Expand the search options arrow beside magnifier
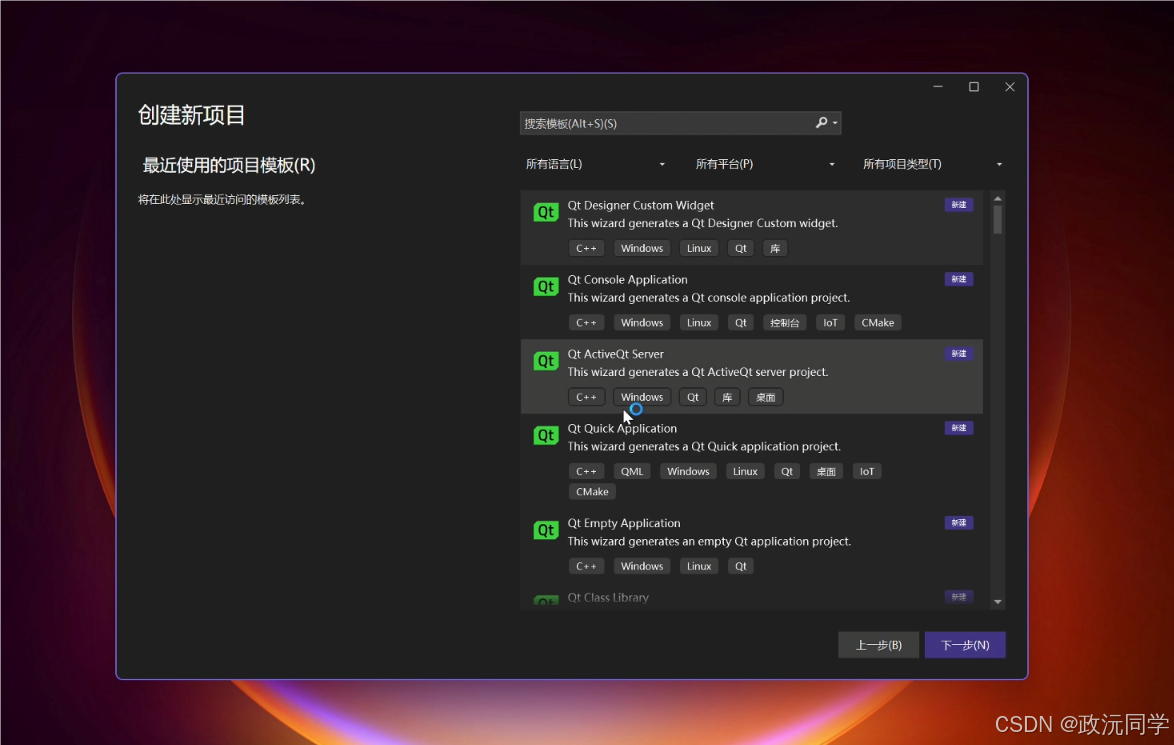 835,123
